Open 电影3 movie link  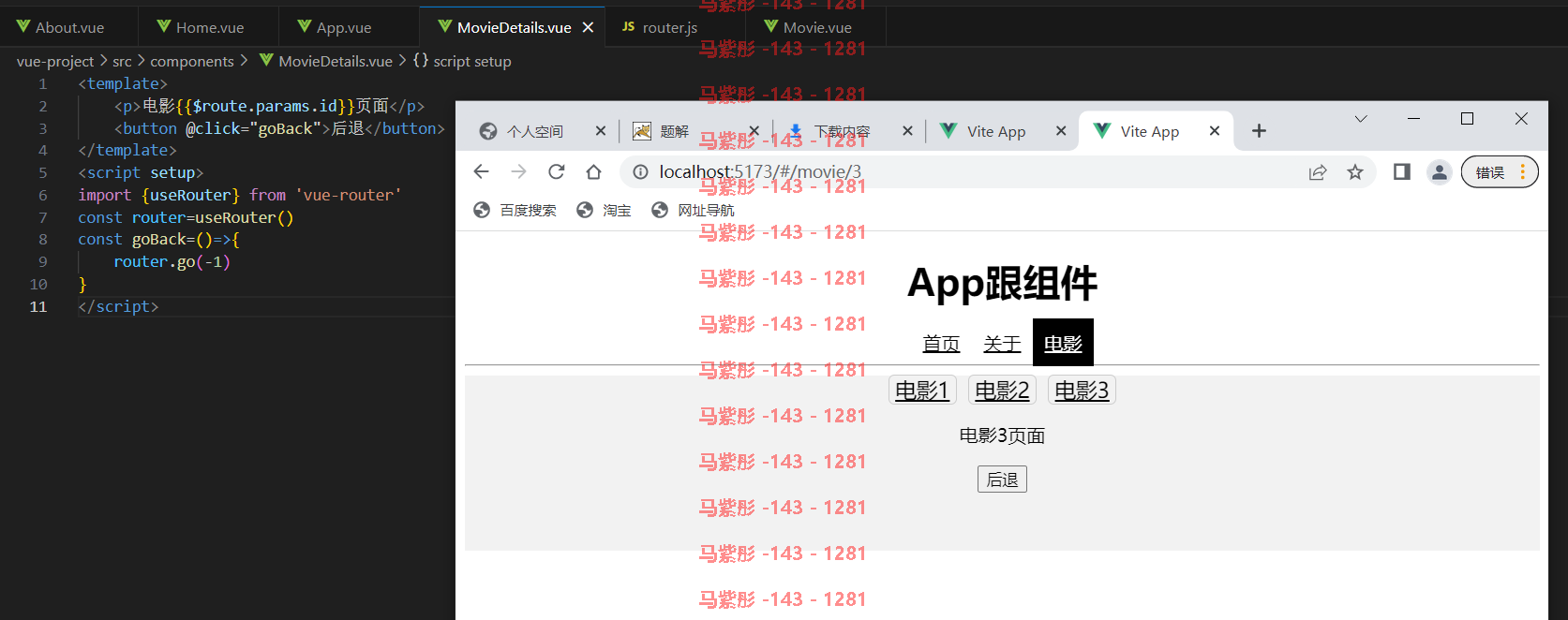(x=1082, y=391)
